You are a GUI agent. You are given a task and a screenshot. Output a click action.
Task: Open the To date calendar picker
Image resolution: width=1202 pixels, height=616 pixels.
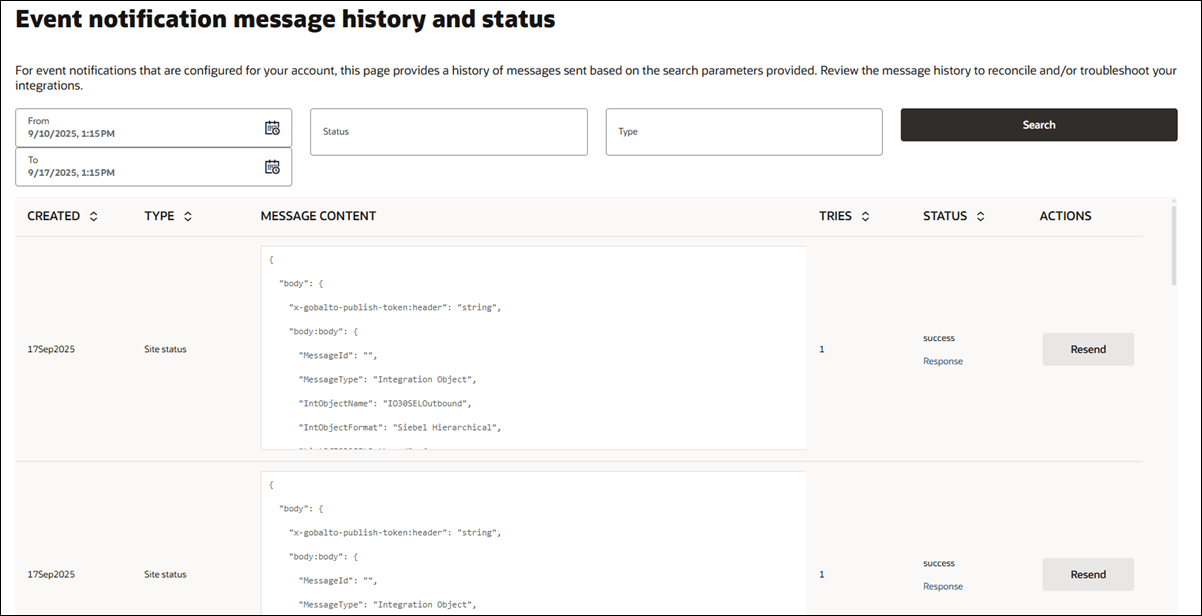click(x=273, y=166)
